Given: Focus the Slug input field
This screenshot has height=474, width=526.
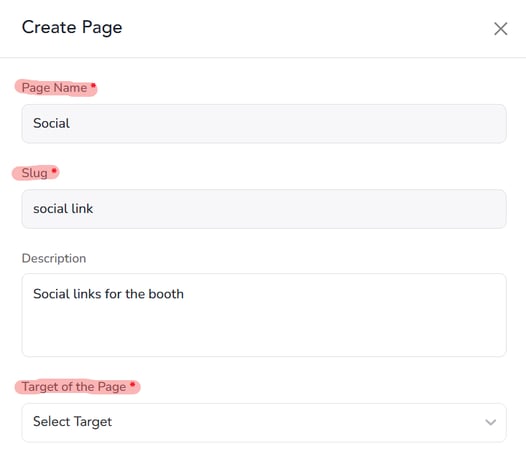Looking at the screenshot, I should click(264, 209).
